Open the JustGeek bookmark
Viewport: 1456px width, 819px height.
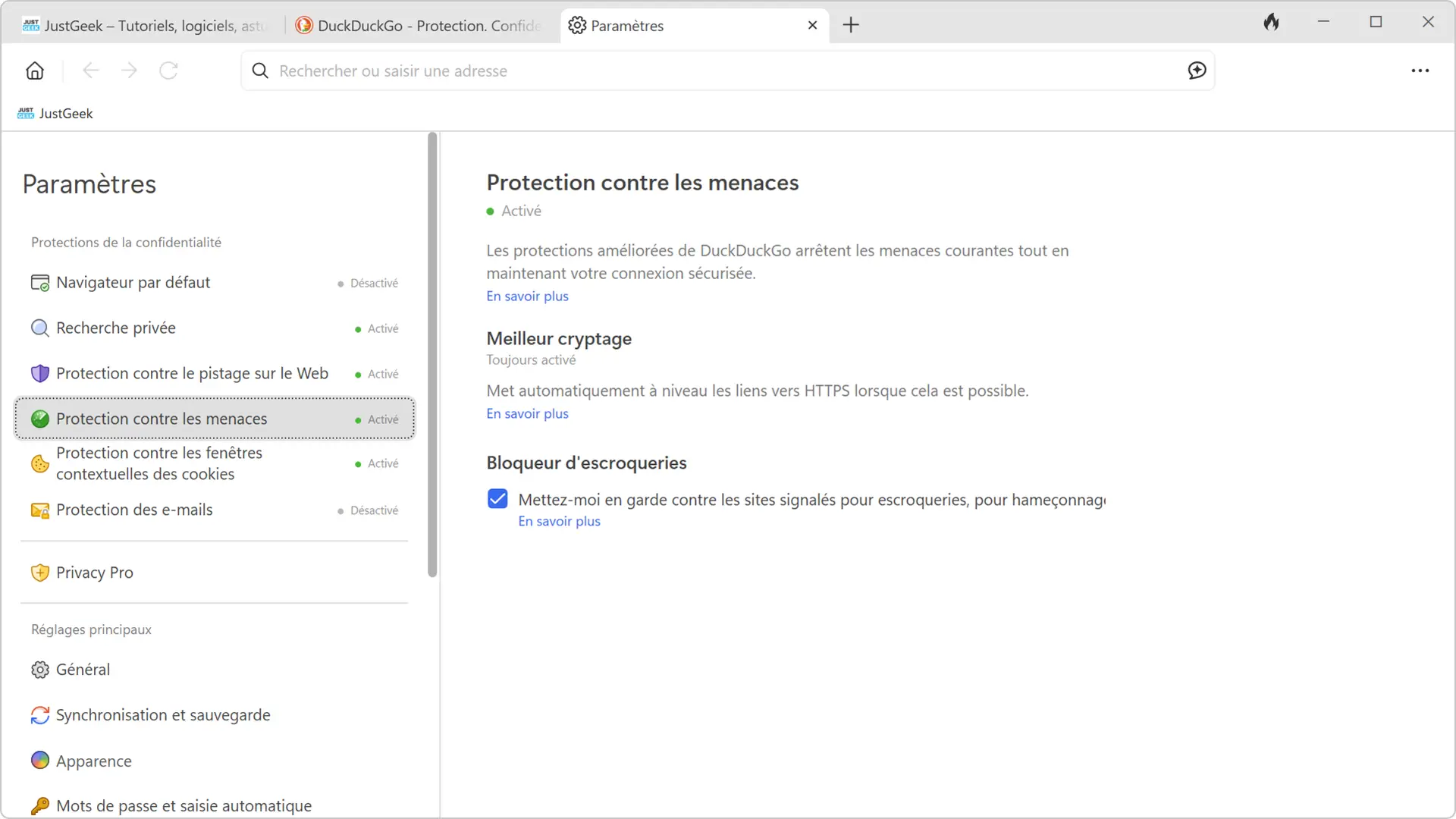pyautogui.click(x=55, y=113)
